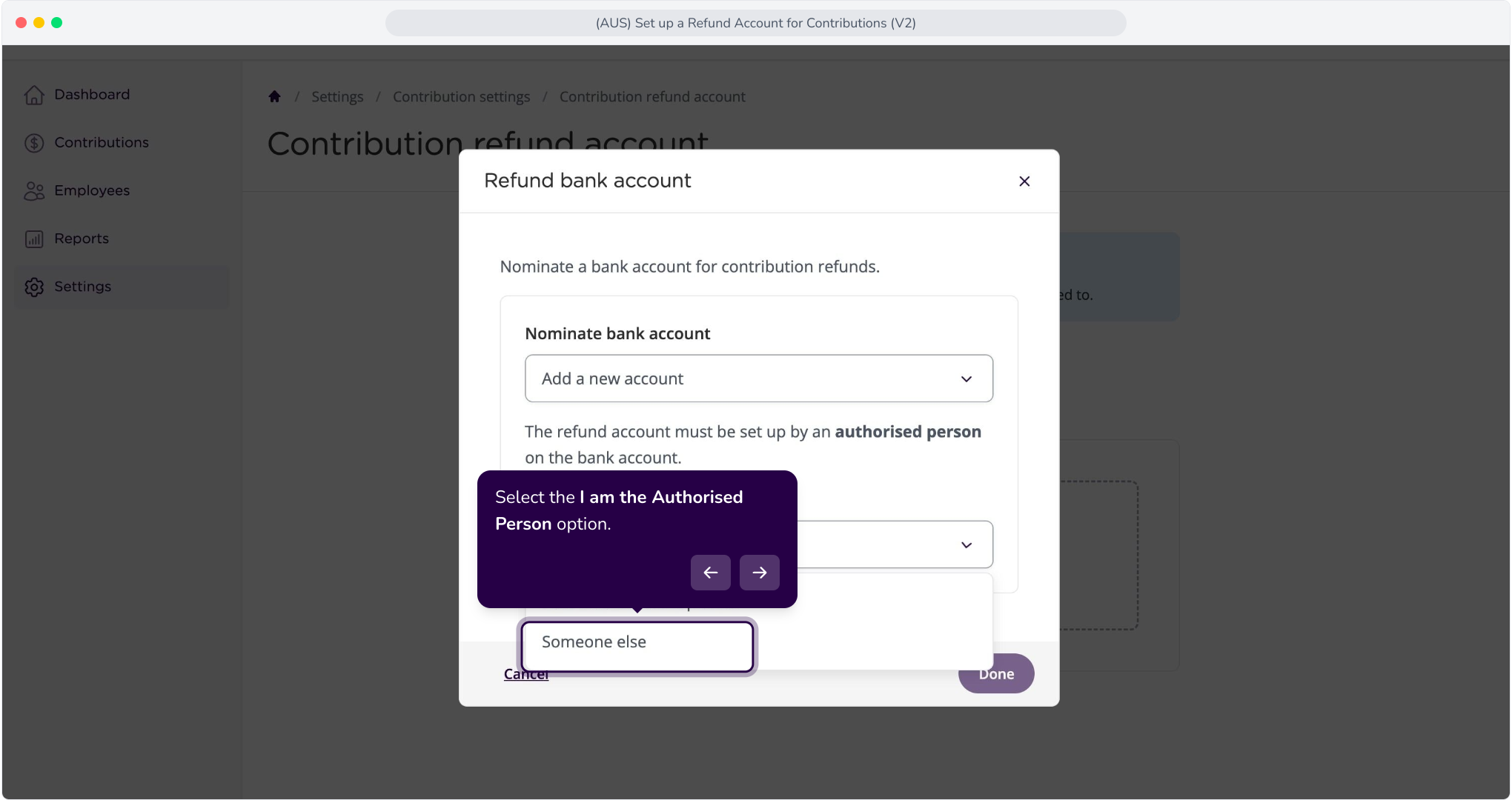
Task: Click the green maximize window button
Action: click(x=57, y=23)
